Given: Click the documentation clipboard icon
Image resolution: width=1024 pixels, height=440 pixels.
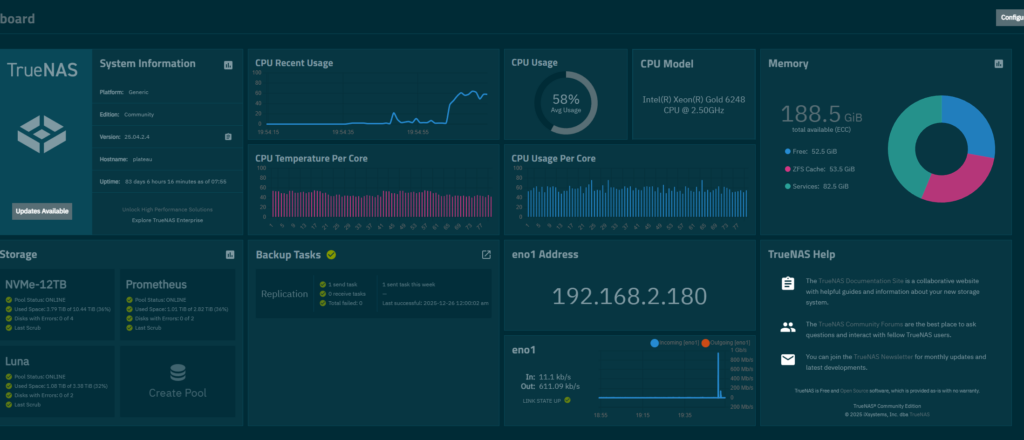Looking at the screenshot, I should 788,285.
